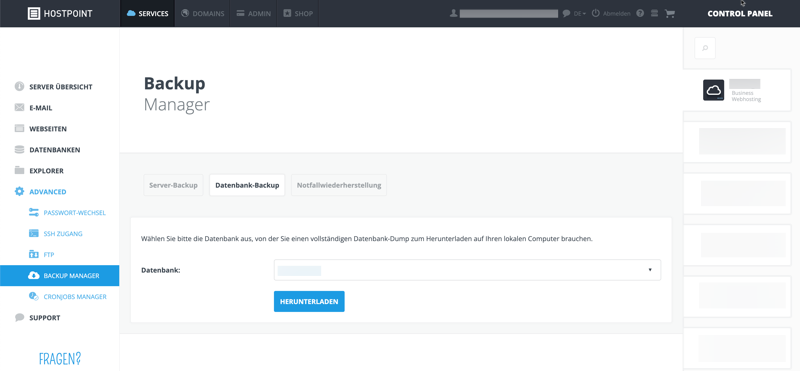Click the Webseiten window icon
This screenshot has height=371, width=800.
[x=19, y=129]
